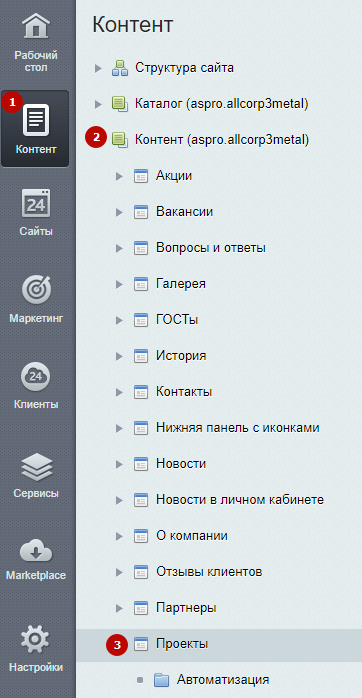
Task: Click the icon next to Акции
Action: (x=141, y=176)
